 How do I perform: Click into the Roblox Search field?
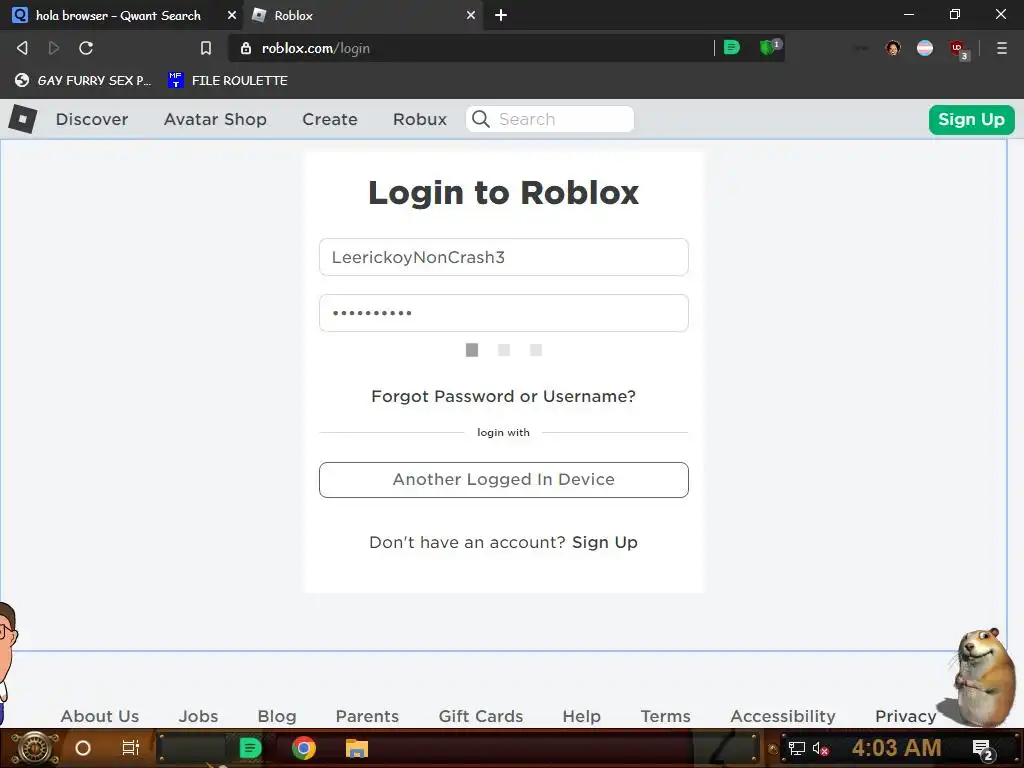550,119
